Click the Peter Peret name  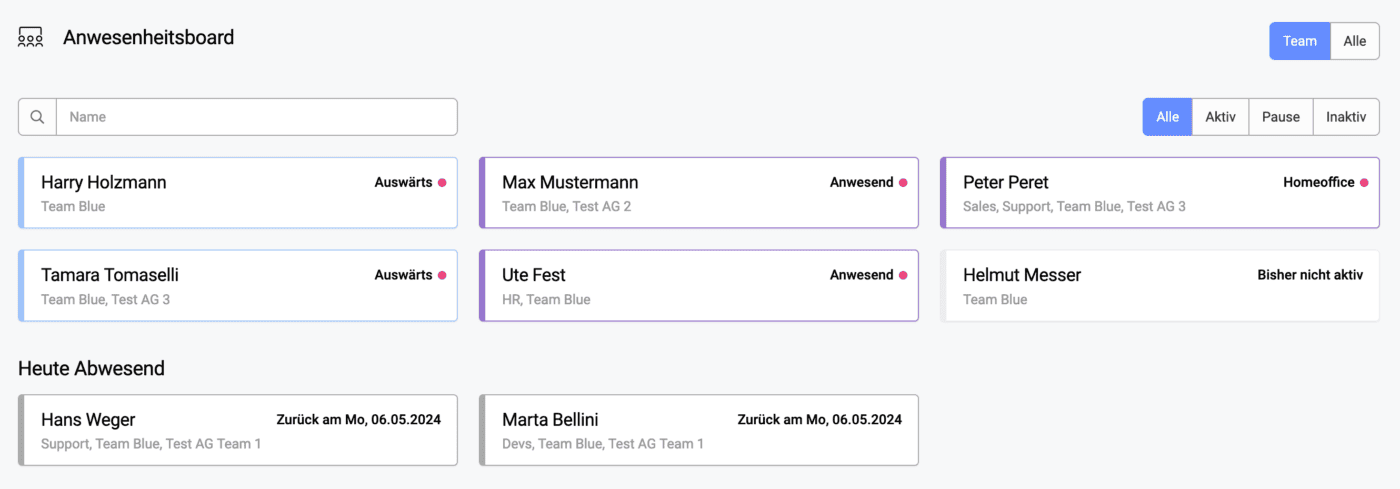1006,183
